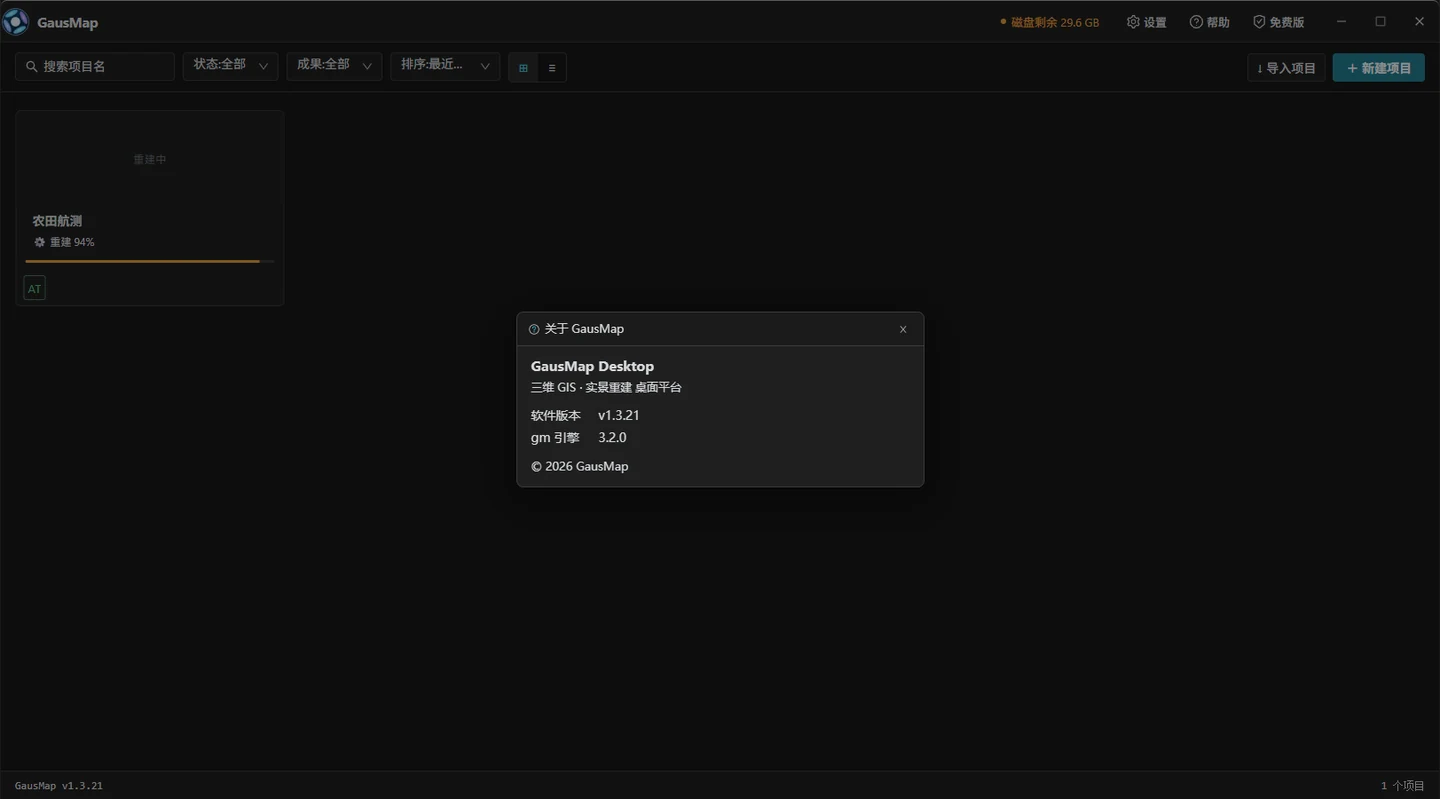This screenshot has height=799, width=1440.
Task: Click GausMap v1.3.21 in status bar
Action: point(59,786)
